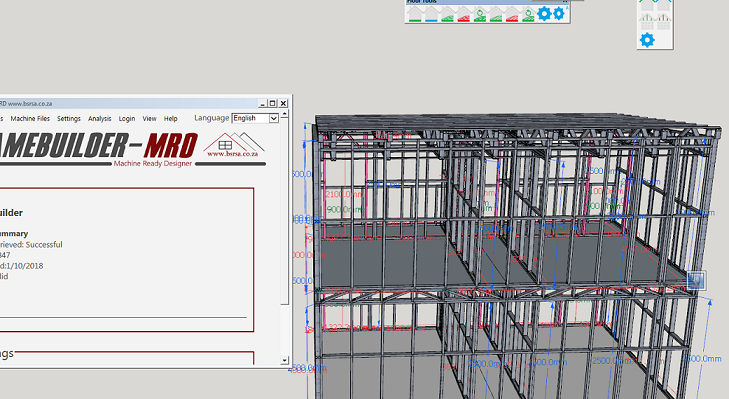Open the Language dropdown showing English
729x399 pixels.
coord(255,118)
